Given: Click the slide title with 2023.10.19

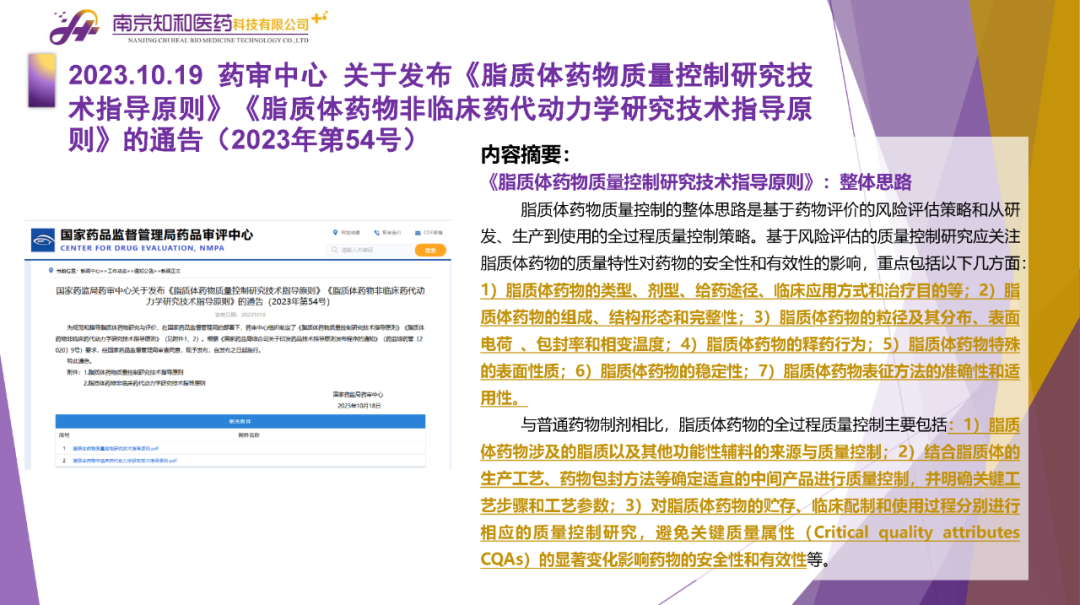Looking at the screenshot, I should (x=440, y=107).
